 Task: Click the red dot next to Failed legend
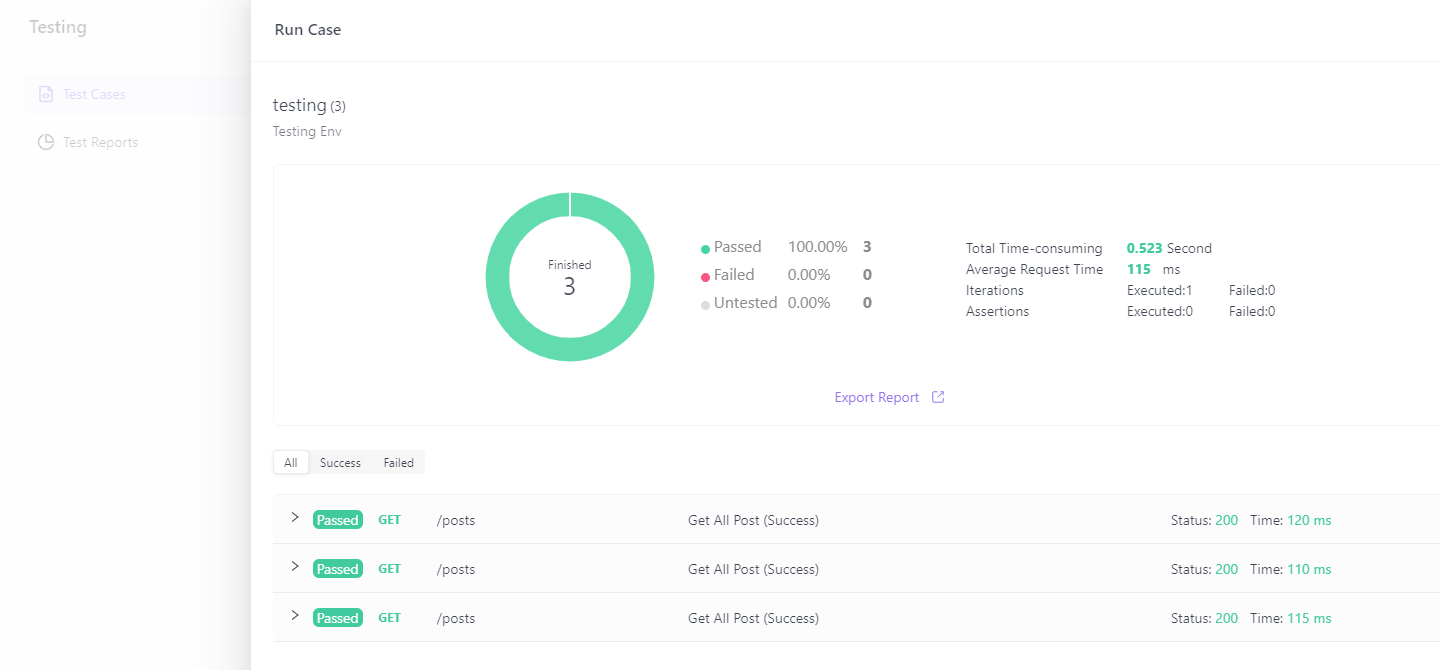[705, 277]
